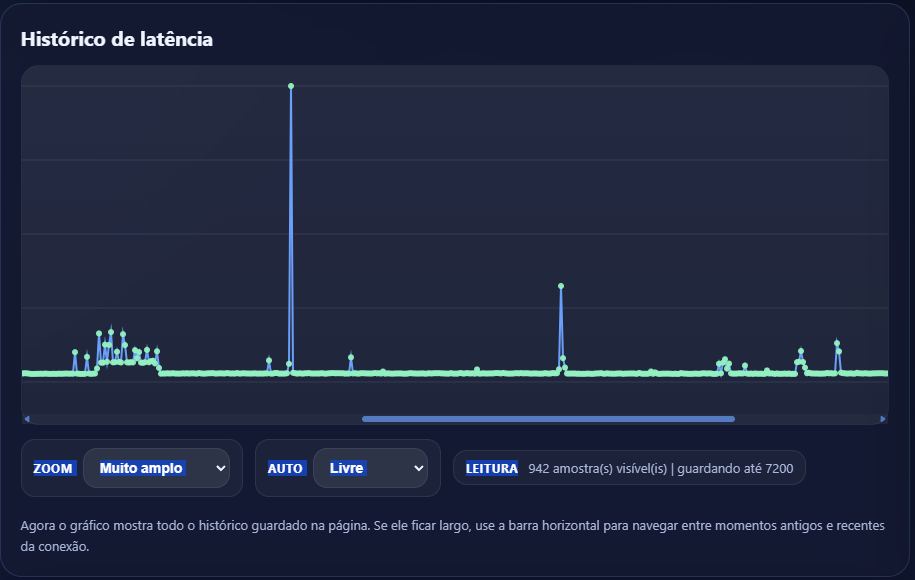Click the chevron arrow in the Livre selector
The image size is (915, 580).
[x=419, y=468]
